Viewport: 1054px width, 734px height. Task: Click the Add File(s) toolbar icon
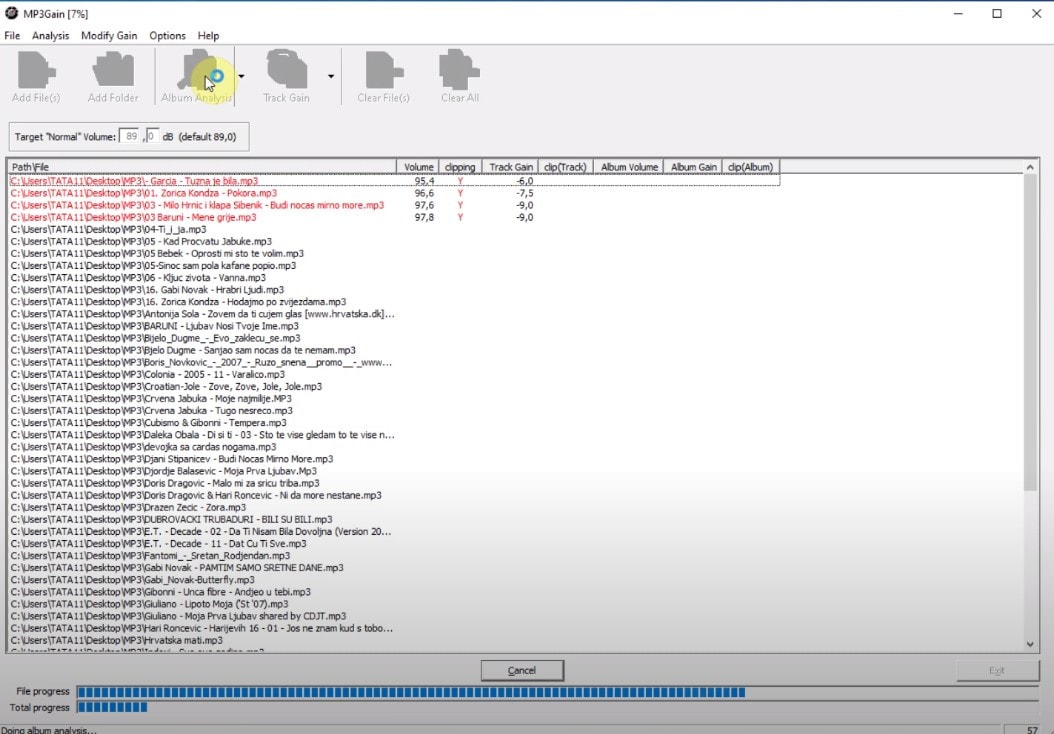[36, 70]
